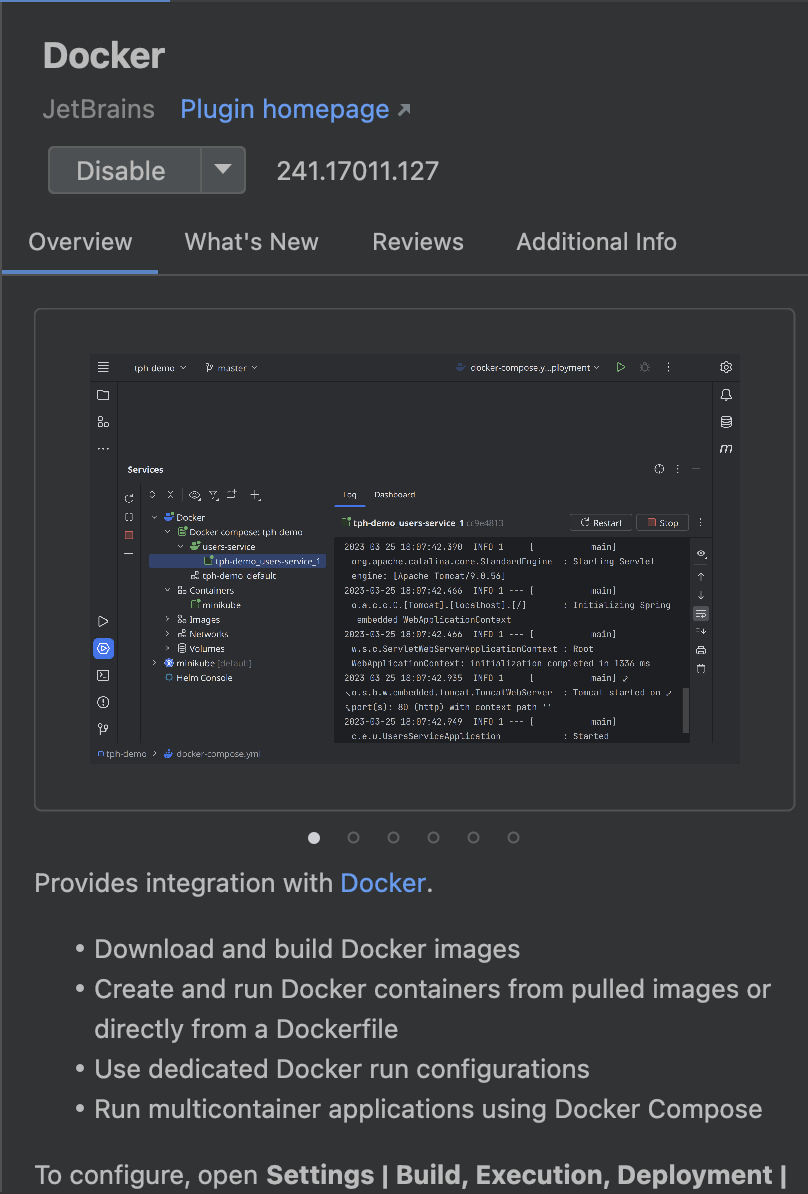Collapse the Docker tree node in preview
808x1194 pixels.
point(155,517)
